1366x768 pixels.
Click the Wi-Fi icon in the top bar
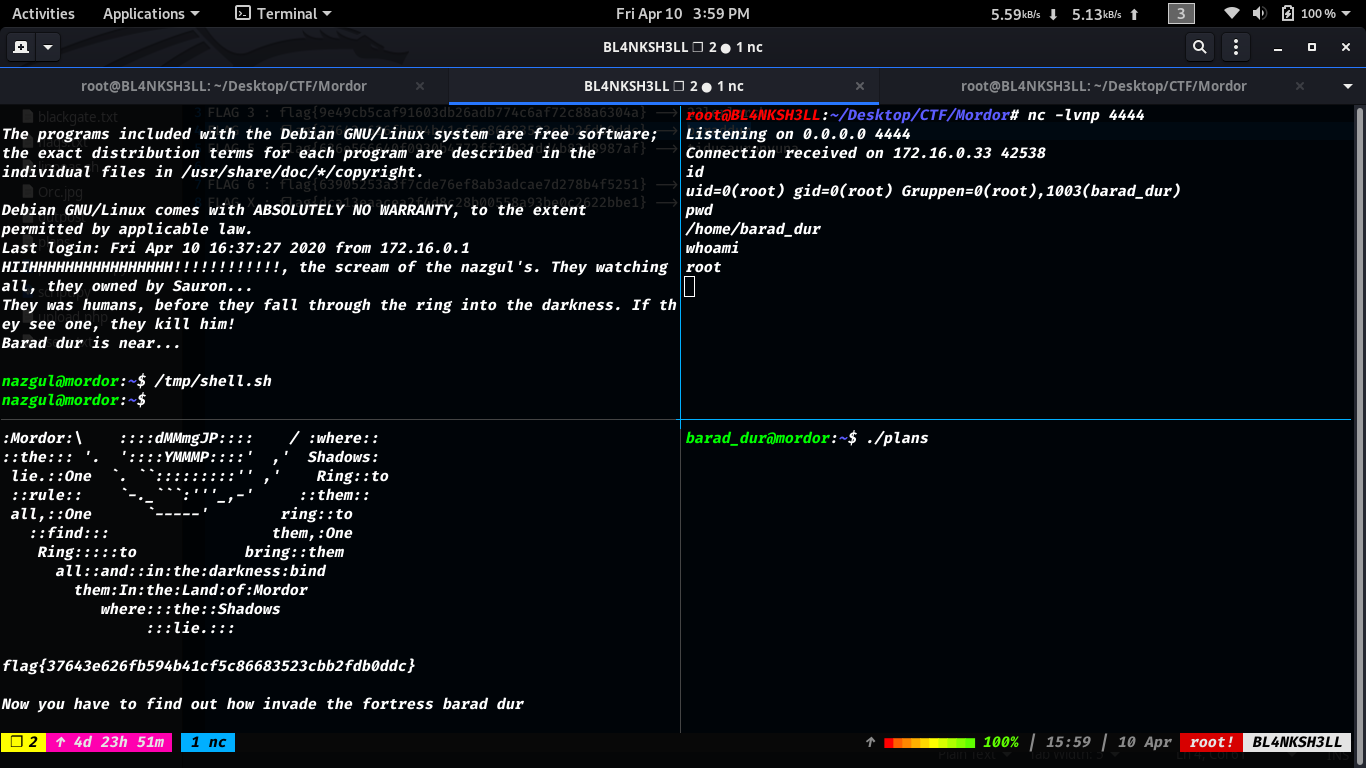point(1233,14)
